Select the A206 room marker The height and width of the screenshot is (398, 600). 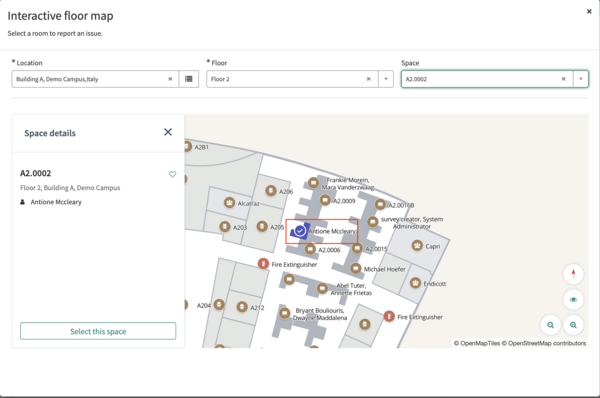point(271,190)
